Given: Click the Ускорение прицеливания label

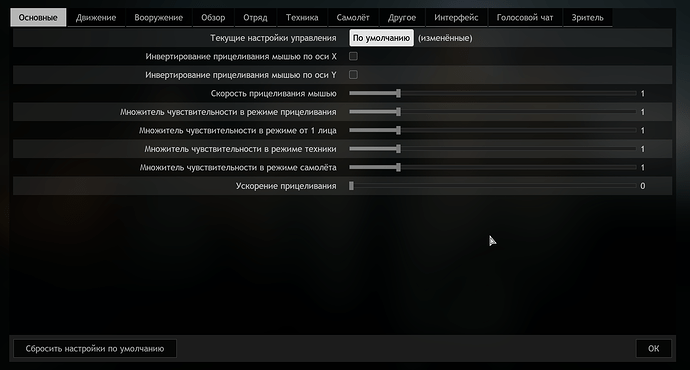Looking at the screenshot, I should tap(286, 186).
